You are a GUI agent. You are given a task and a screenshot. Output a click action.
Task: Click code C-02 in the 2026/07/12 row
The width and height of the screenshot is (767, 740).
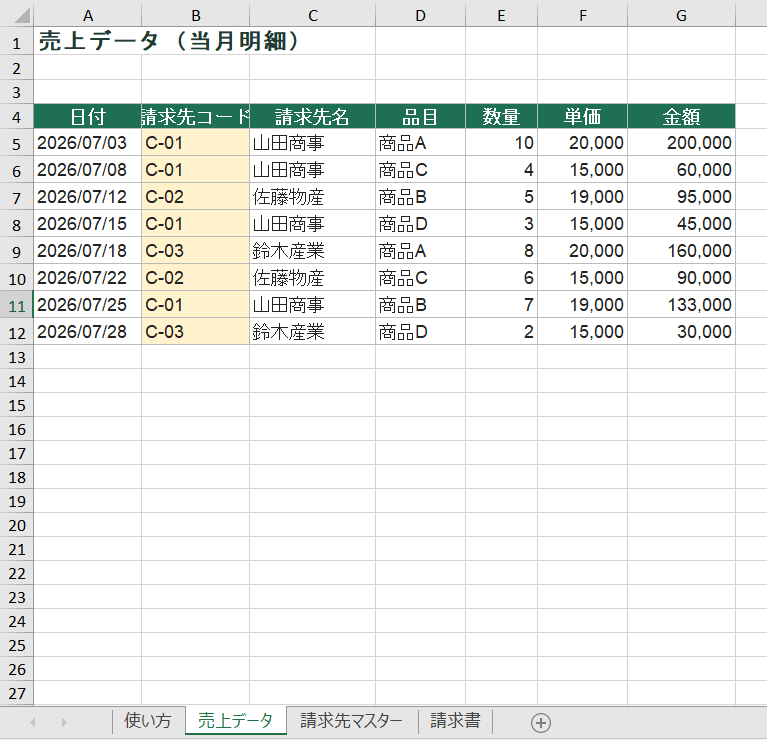pos(196,197)
